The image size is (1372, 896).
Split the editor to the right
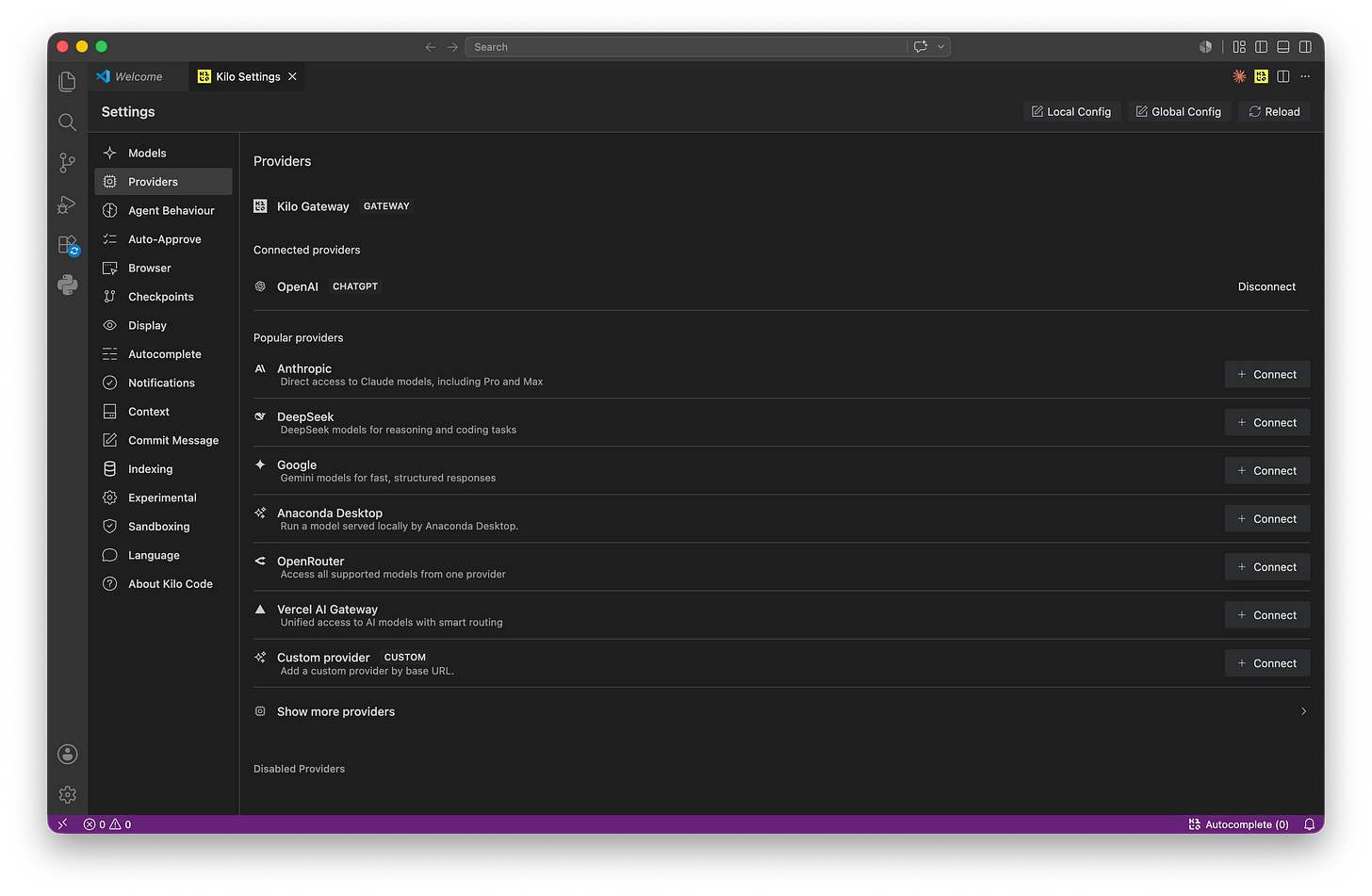1282,76
